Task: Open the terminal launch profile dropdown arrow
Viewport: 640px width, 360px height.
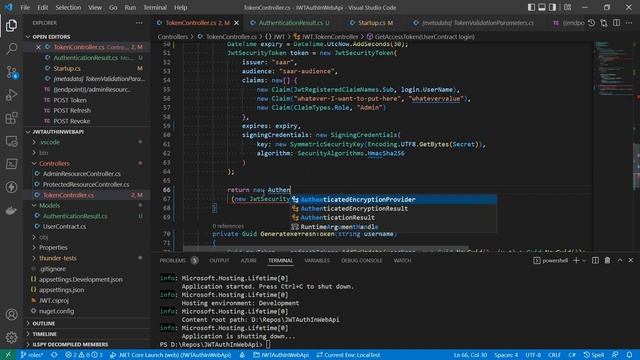Action: (584, 260)
